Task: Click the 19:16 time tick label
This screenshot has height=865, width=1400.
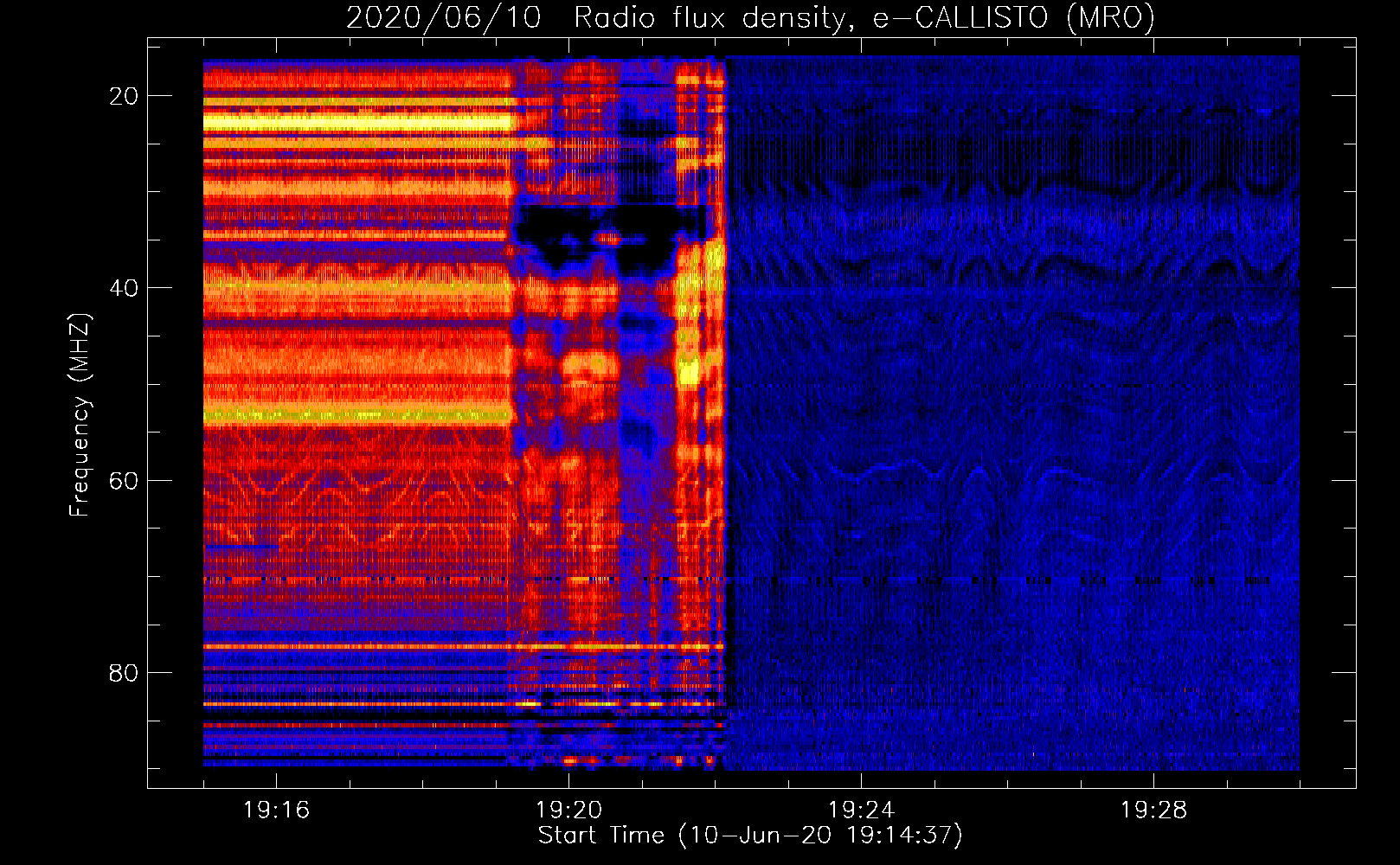Action: tap(276, 811)
